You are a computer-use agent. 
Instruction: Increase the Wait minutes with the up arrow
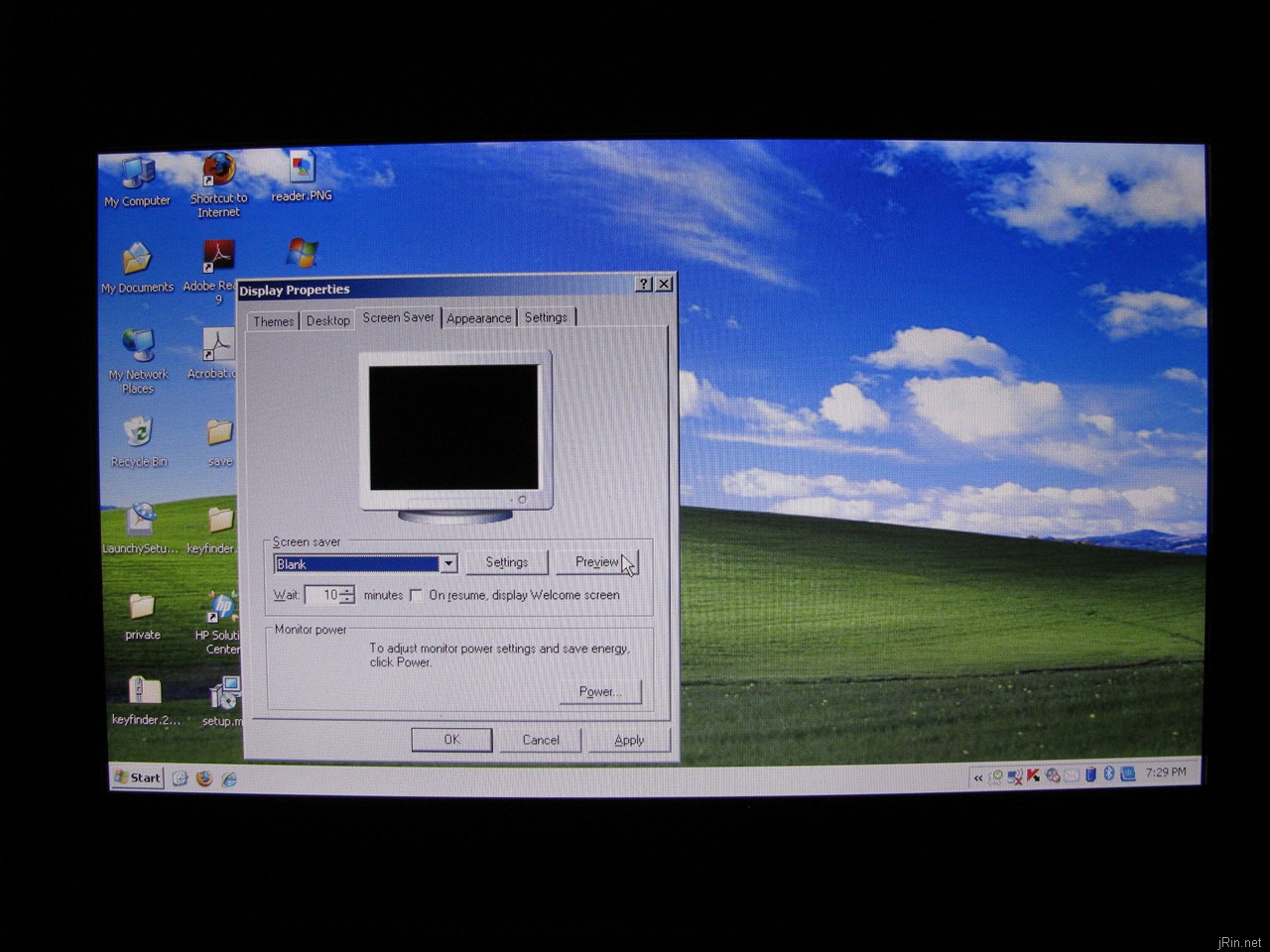pyautogui.click(x=347, y=591)
